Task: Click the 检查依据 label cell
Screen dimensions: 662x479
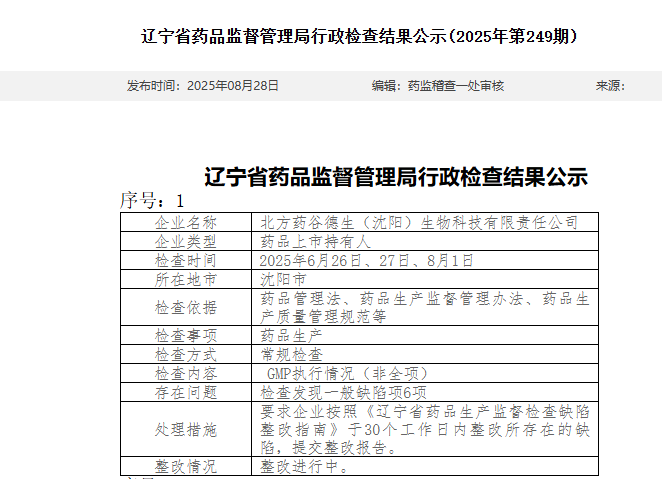Action: pyautogui.click(x=185, y=307)
